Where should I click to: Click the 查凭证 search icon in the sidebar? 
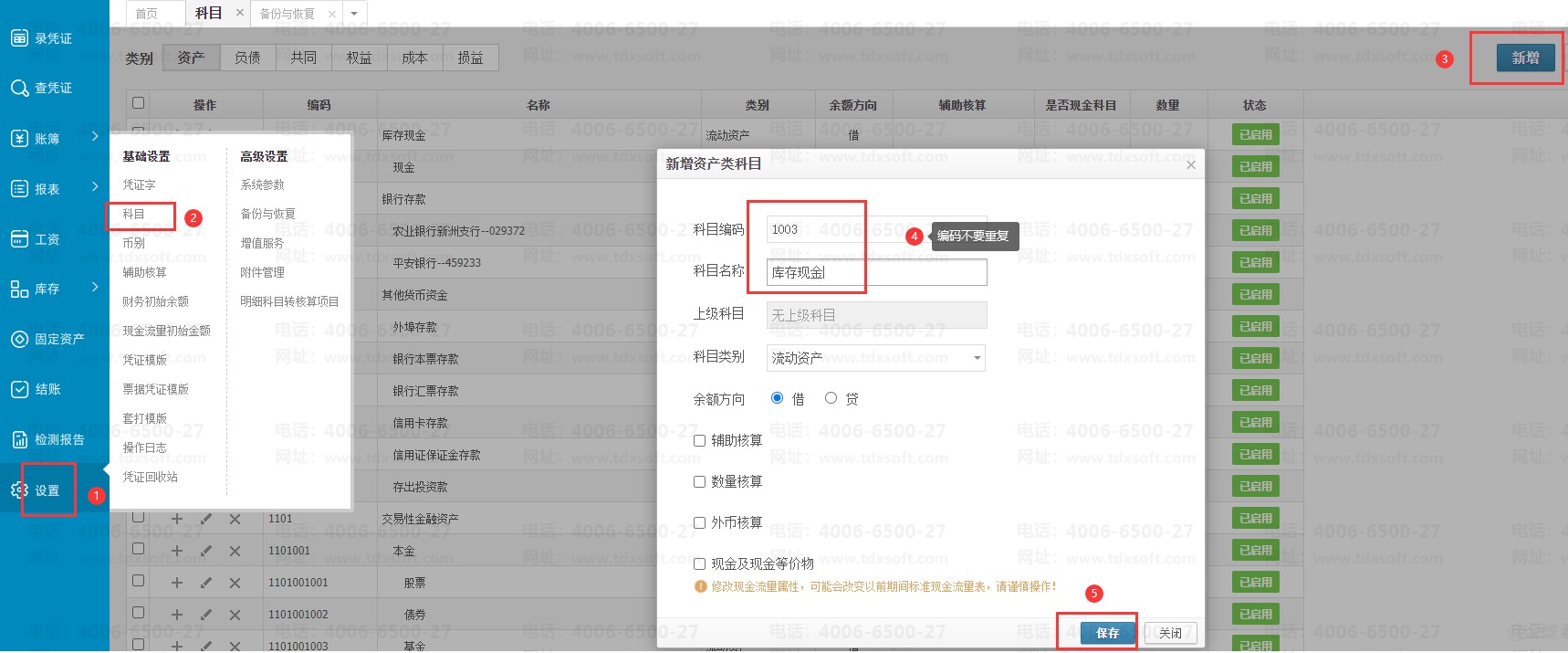pyautogui.click(x=19, y=89)
